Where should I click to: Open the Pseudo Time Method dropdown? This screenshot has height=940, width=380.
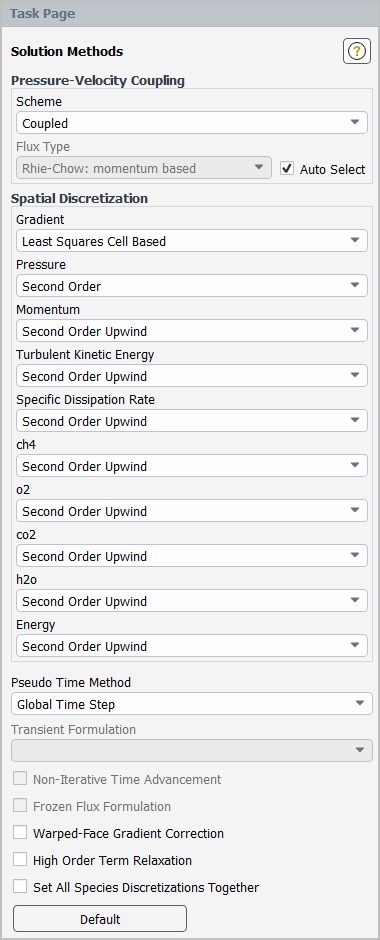[192, 704]
